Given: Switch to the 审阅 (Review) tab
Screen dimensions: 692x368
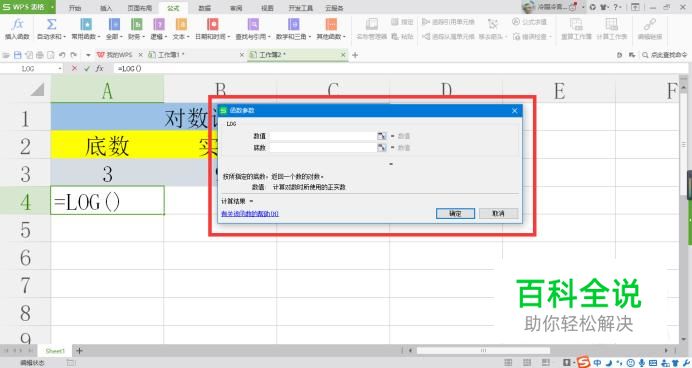Looking at the screenshot, I should [236, 8].
